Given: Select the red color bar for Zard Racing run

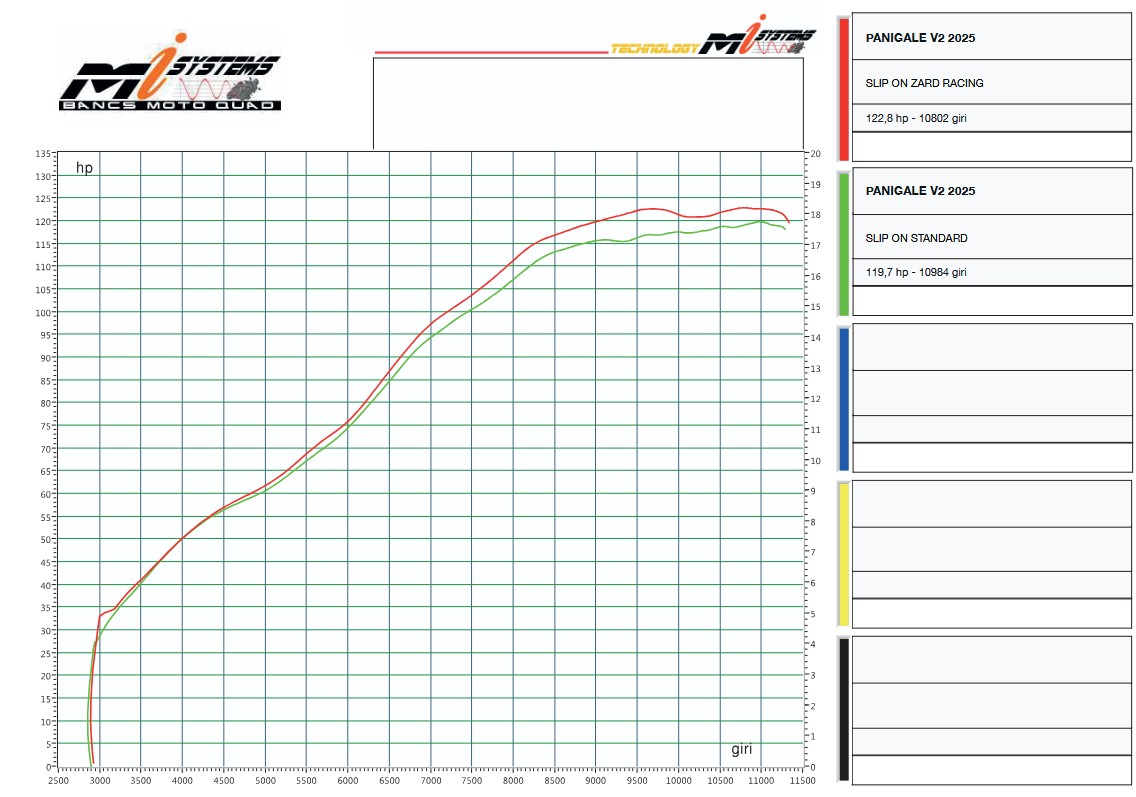Looking at the screenshot, I should point(843,88).
